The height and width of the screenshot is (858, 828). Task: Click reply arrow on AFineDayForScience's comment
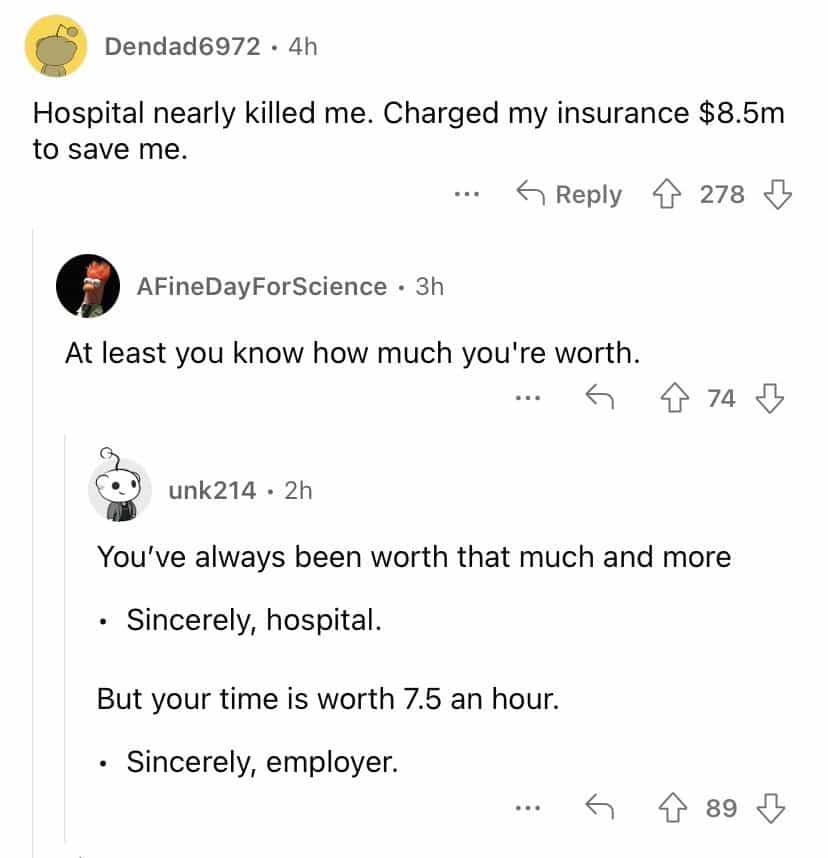(598, 399)
